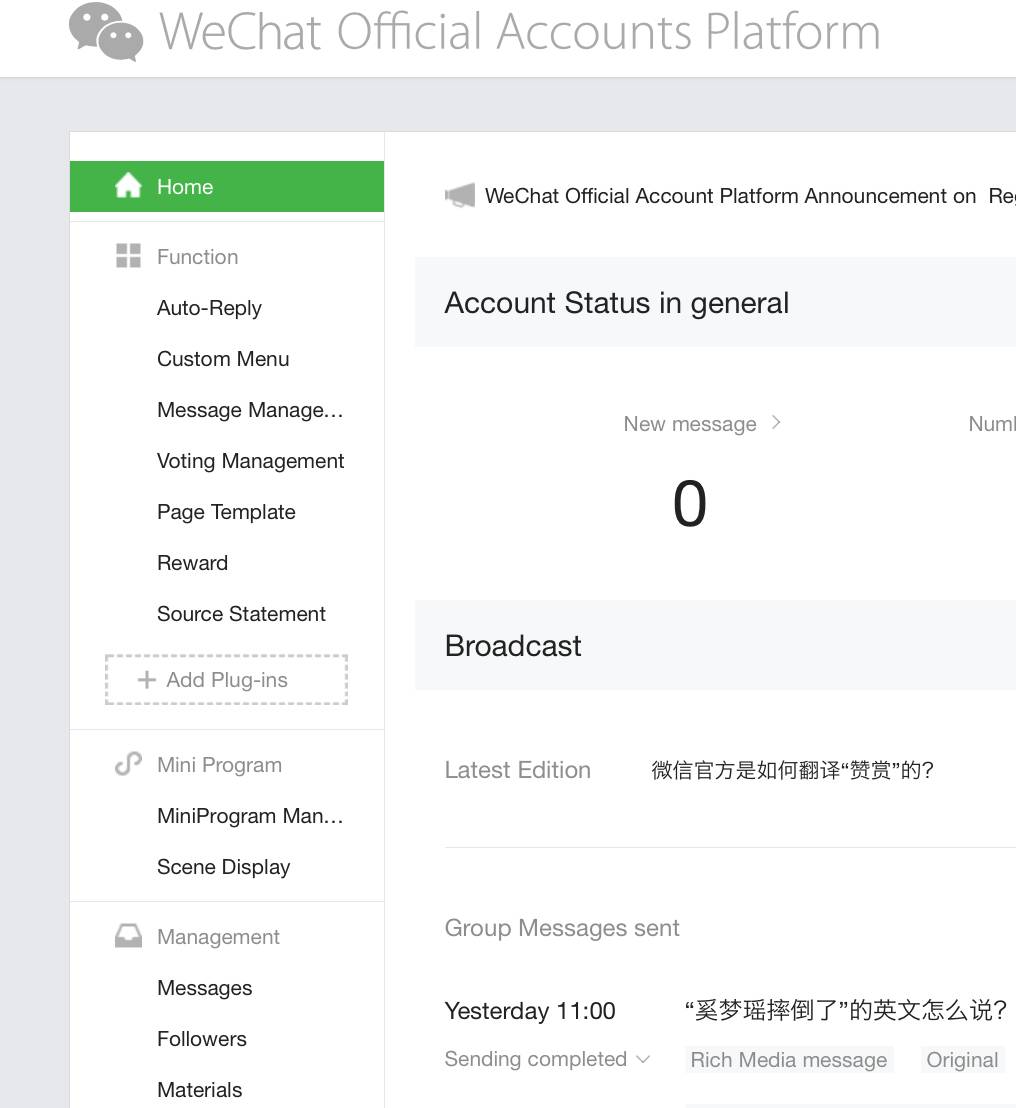
Task: Click the Group Messages sent label
Action: [562, 928]
